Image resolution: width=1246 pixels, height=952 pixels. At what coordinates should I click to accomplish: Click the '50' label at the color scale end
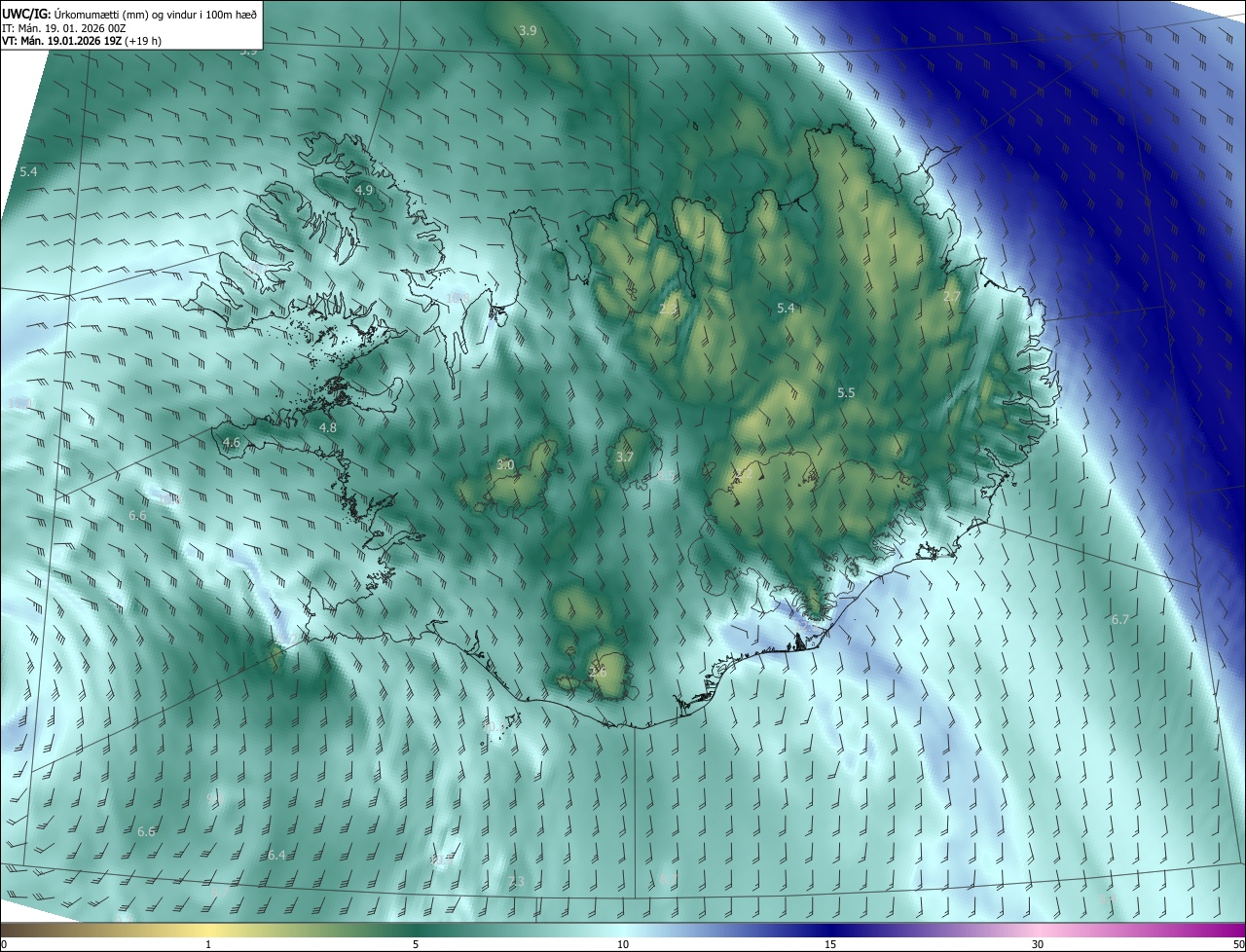1238,944
